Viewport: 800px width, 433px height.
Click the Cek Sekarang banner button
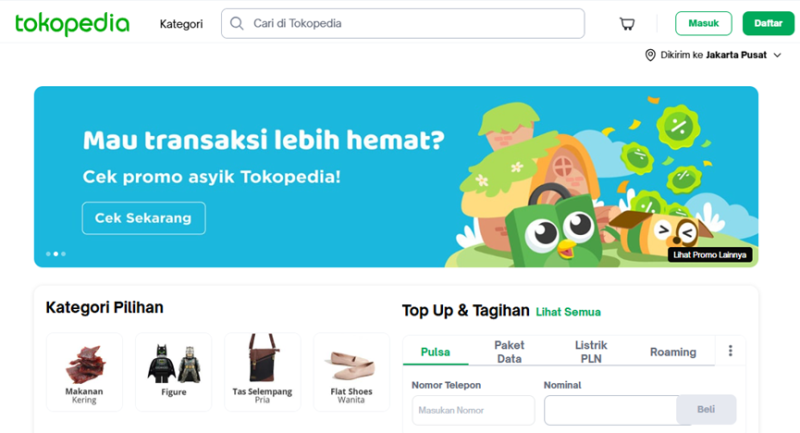click(144, 218)
